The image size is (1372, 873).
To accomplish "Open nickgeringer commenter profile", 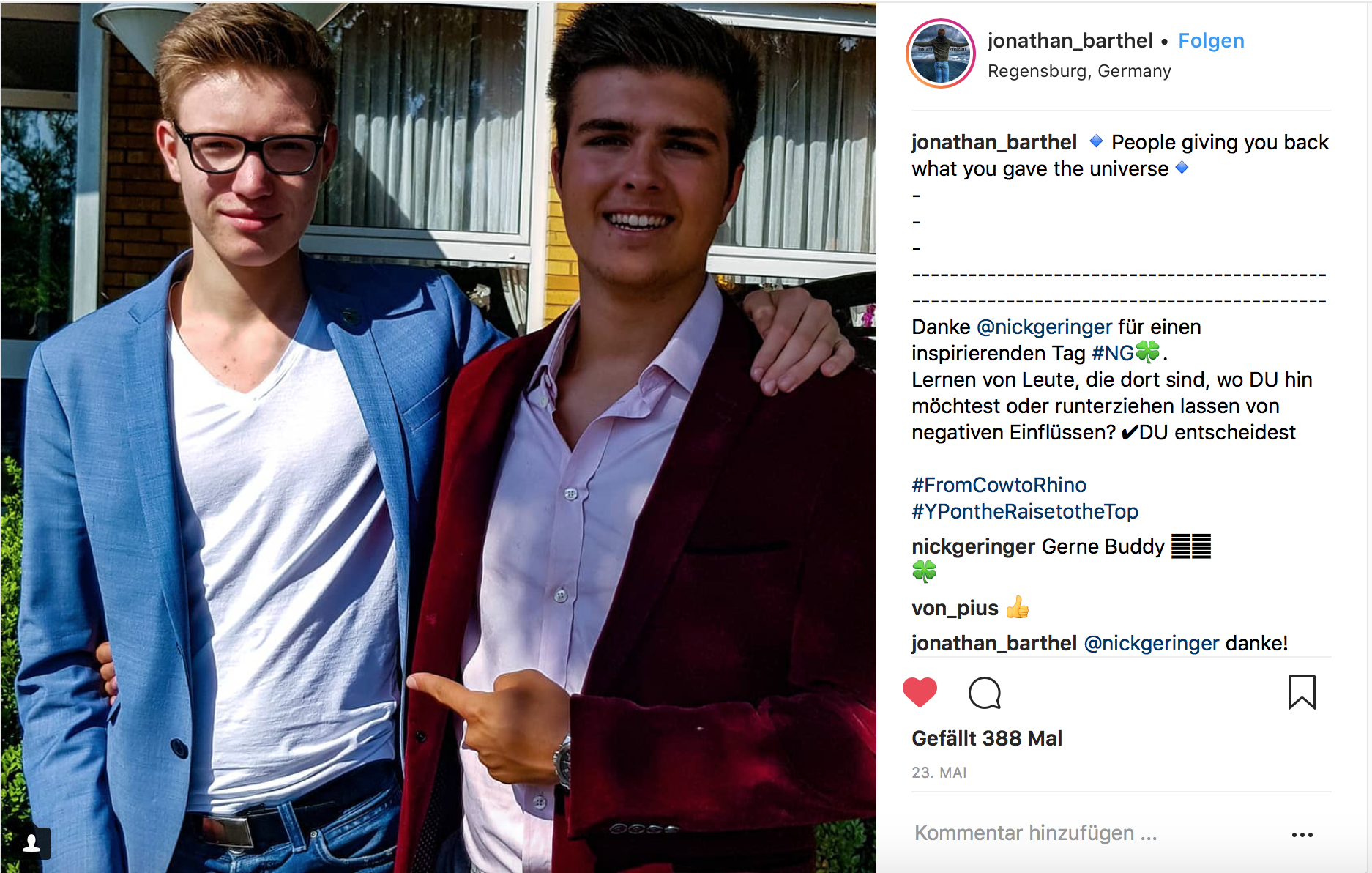I will pos(973,546).
